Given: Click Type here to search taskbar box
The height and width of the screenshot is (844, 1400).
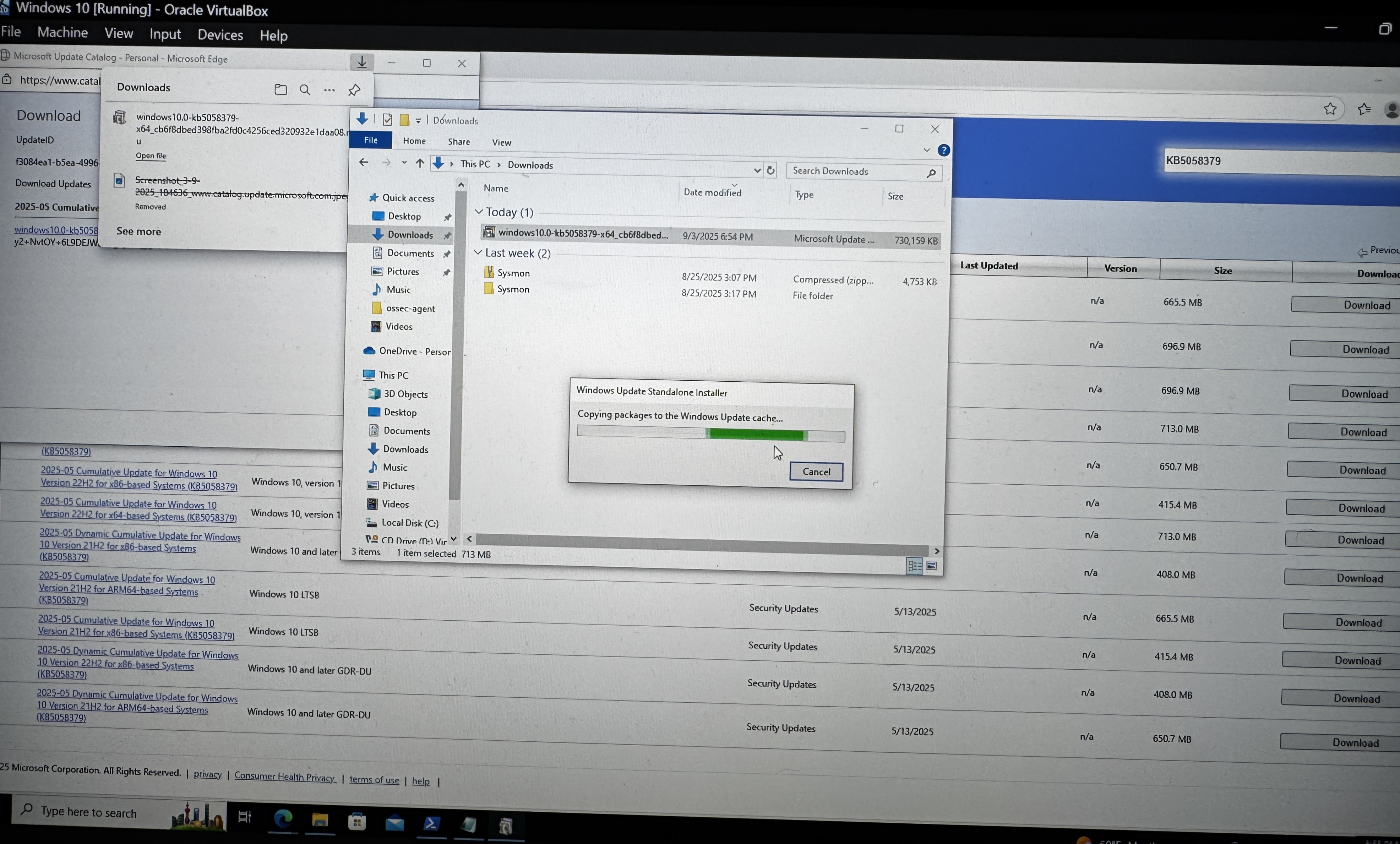Looking at the screenshot, I should [118, 813].
